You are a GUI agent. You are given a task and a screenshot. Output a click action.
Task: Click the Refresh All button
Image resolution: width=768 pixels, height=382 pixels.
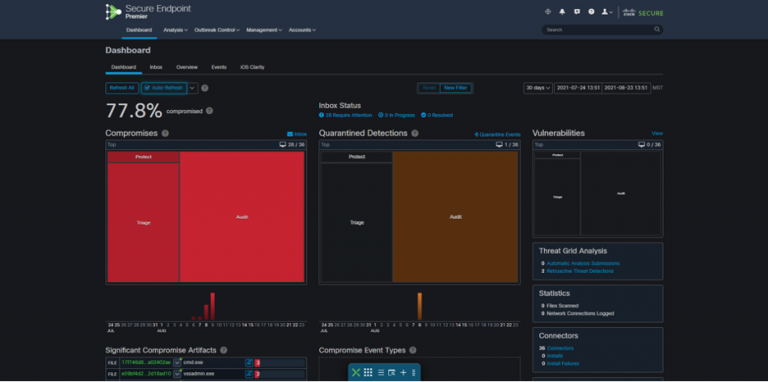point(121,88)
